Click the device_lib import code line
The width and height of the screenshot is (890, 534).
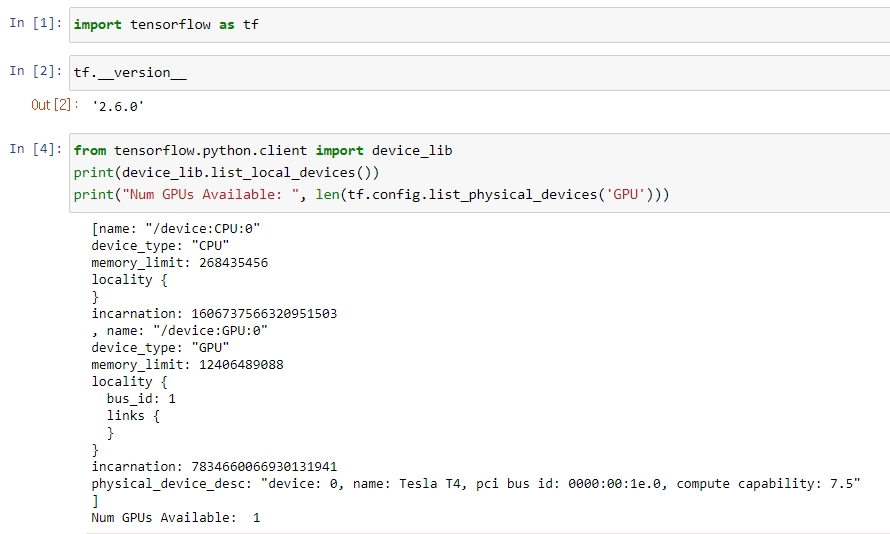pos(263,150)
